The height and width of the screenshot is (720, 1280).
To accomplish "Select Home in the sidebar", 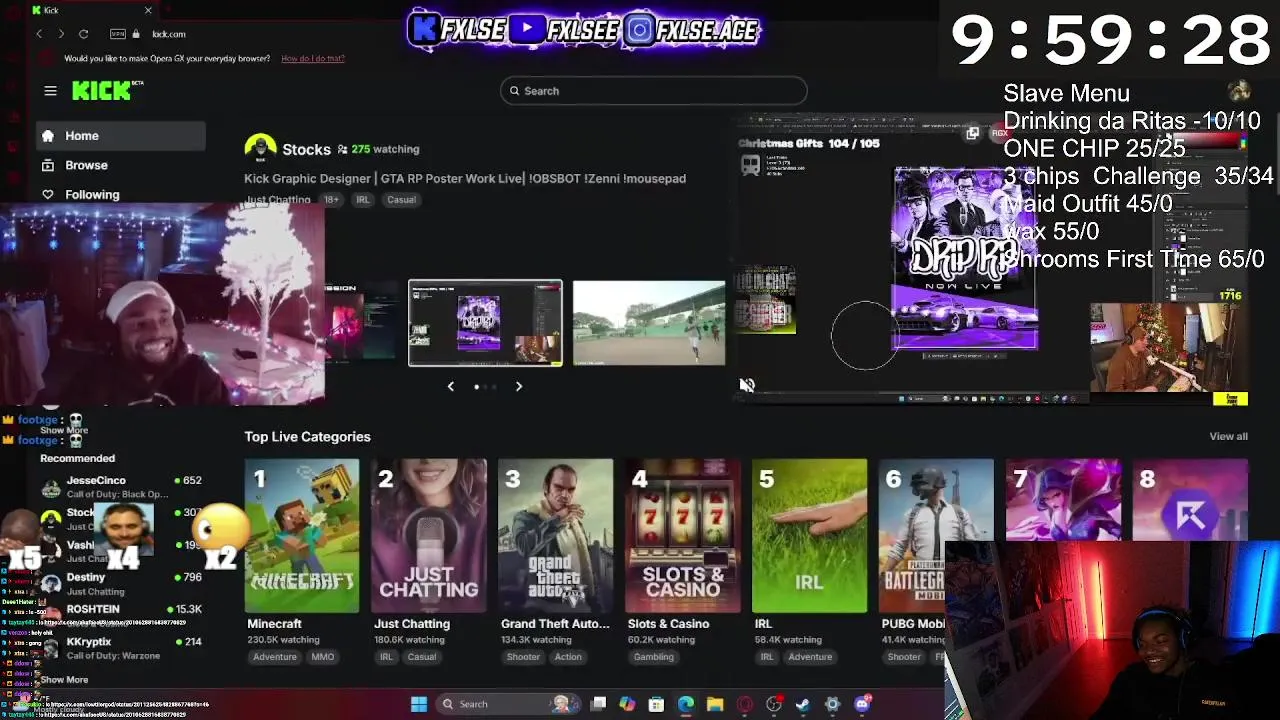I will click(x=121, y=136).
